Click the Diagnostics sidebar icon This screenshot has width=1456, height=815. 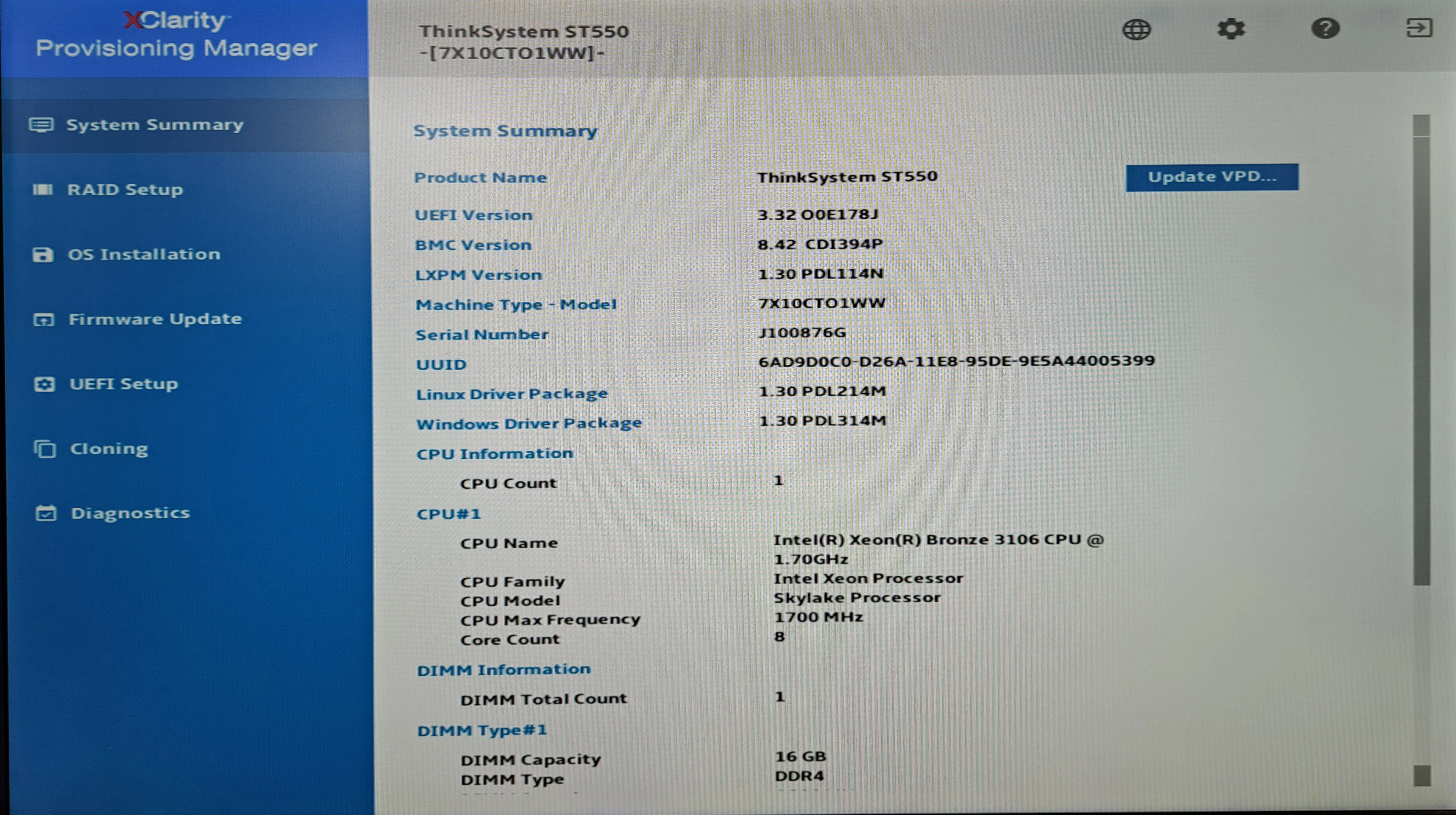[x=46, y=514]
